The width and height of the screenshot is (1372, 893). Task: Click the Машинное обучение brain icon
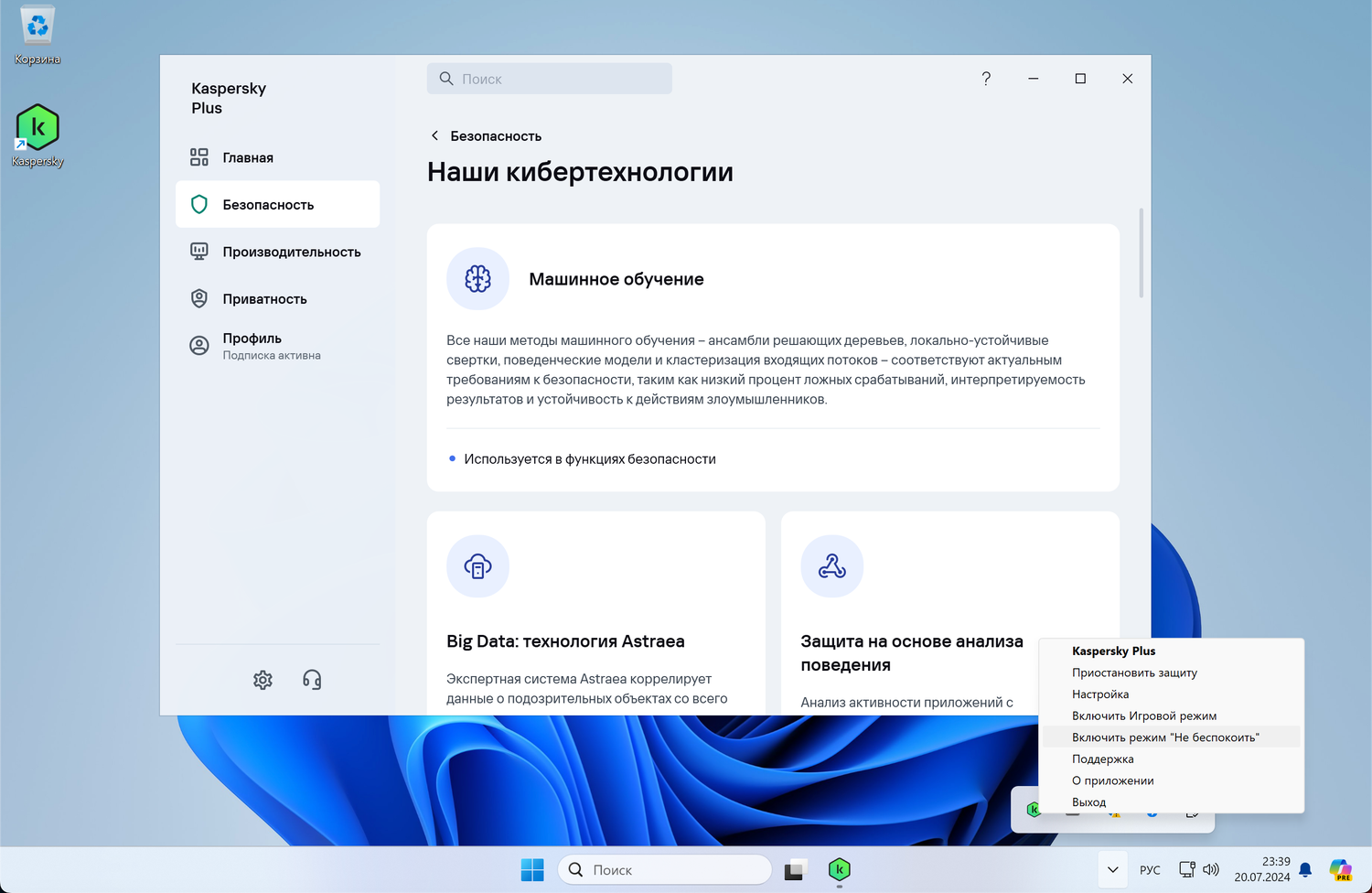pos(477,278)
